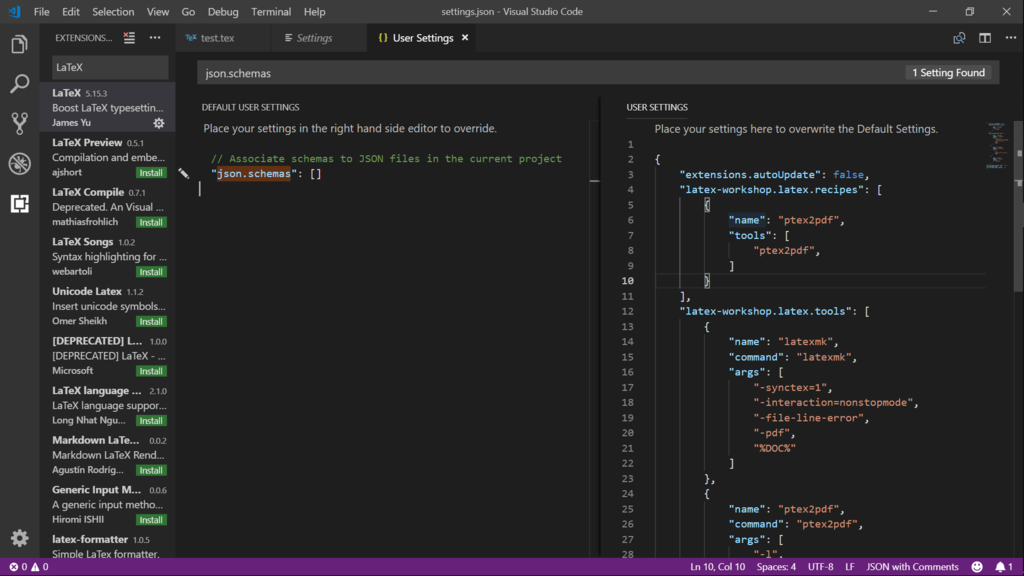Open editor More Actions ellipsis
The image size is (1024, 576).
click(x=1011, y=38)
